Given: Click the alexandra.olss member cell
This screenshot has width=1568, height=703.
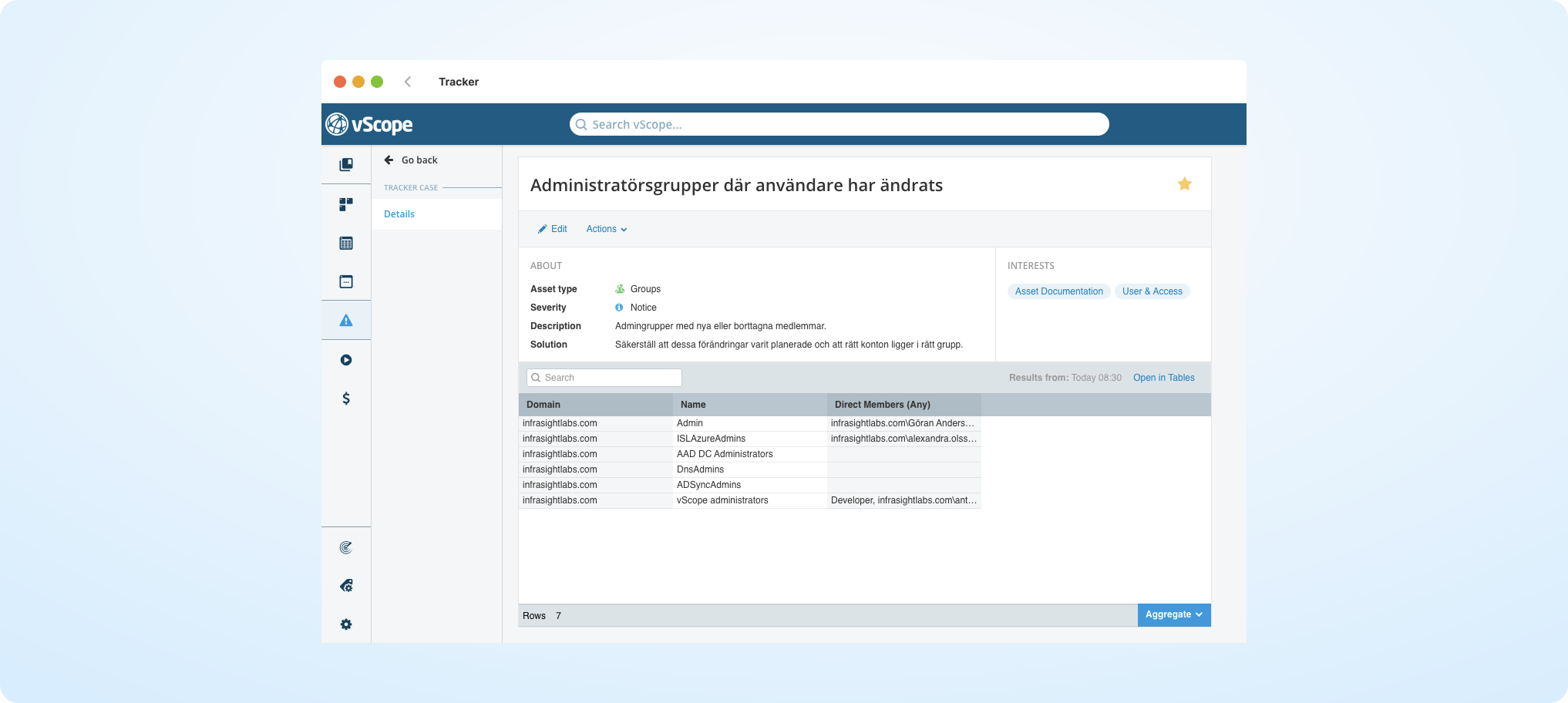Looking at the screenshot, I should coord(903,439).
